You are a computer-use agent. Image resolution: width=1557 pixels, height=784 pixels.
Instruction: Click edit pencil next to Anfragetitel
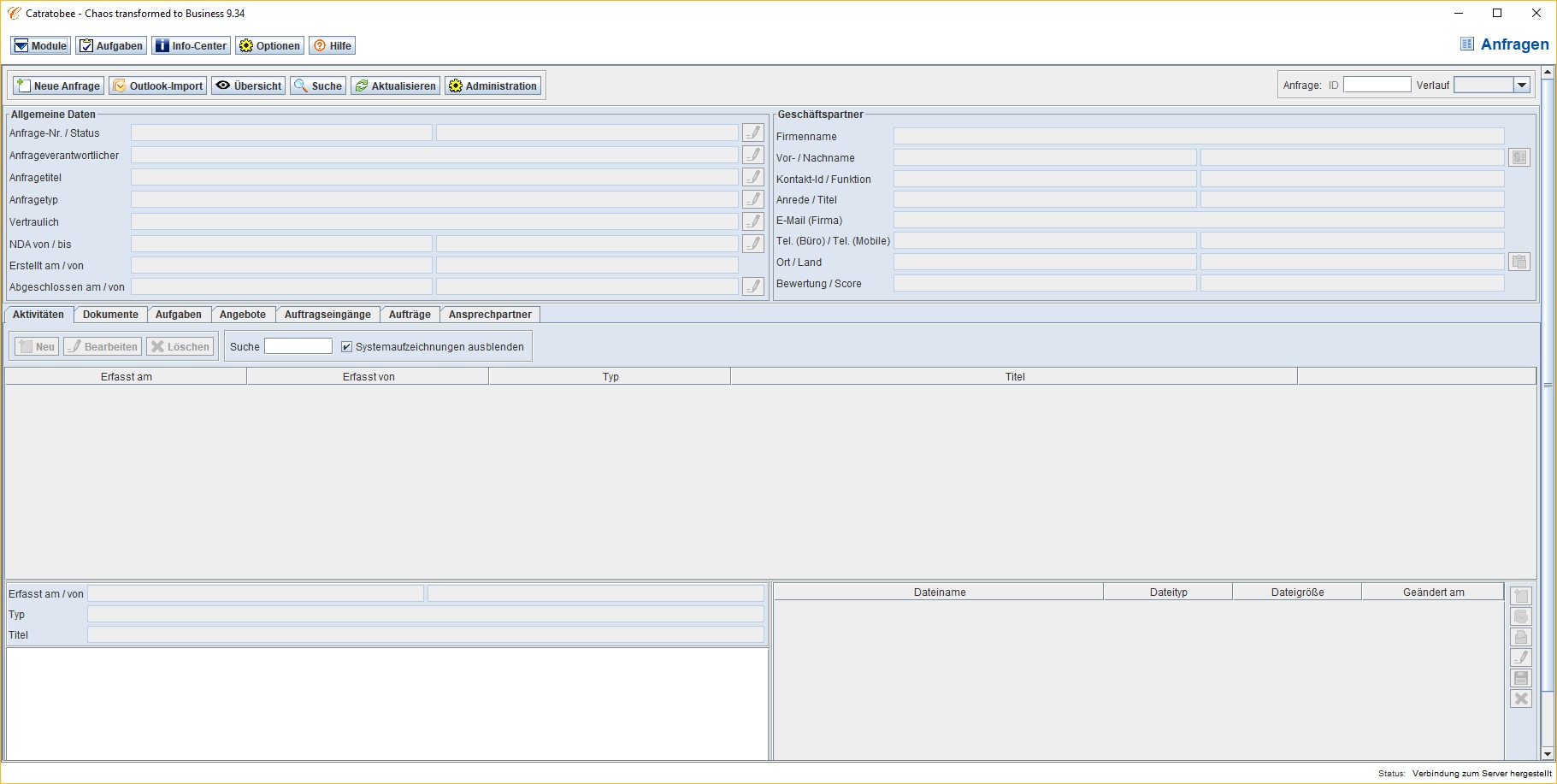coord(753,177)
